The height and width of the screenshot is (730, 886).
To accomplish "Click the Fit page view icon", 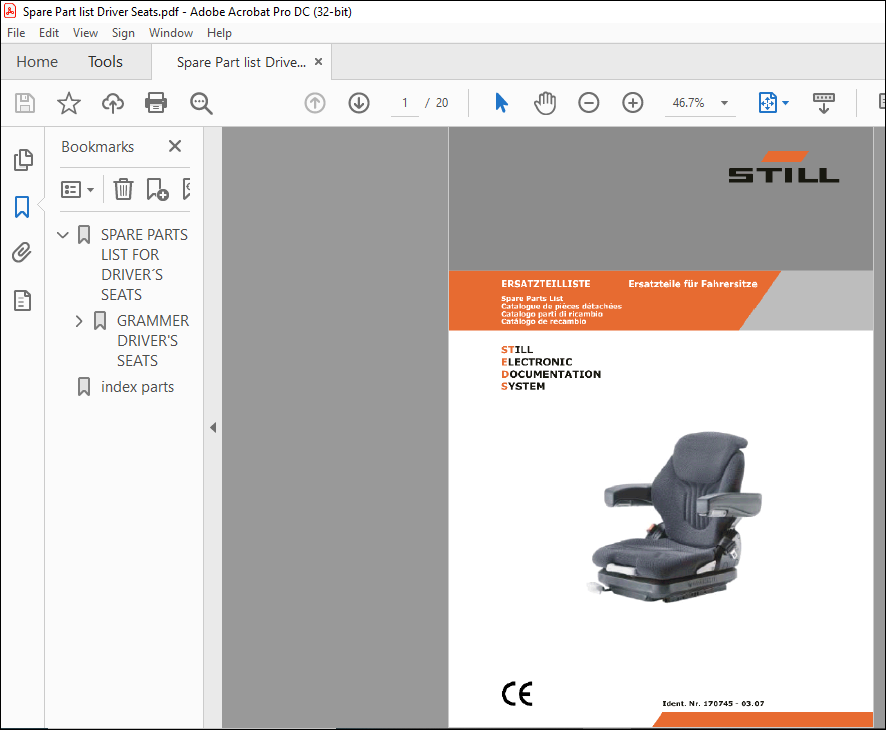I will click(x=767, y=103).
